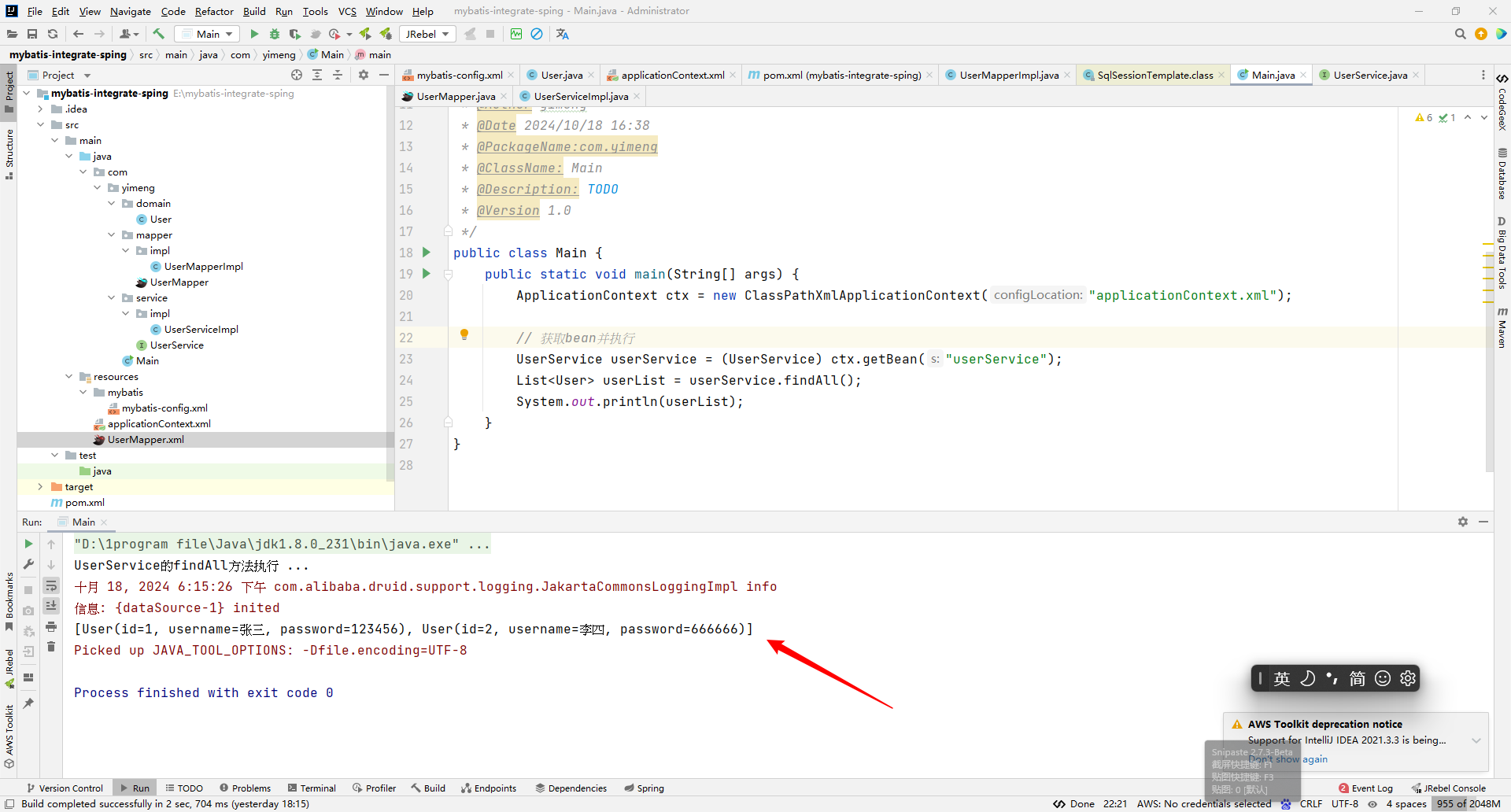Click the lightbulb intention icon on line 22

[x=464, y=334]
